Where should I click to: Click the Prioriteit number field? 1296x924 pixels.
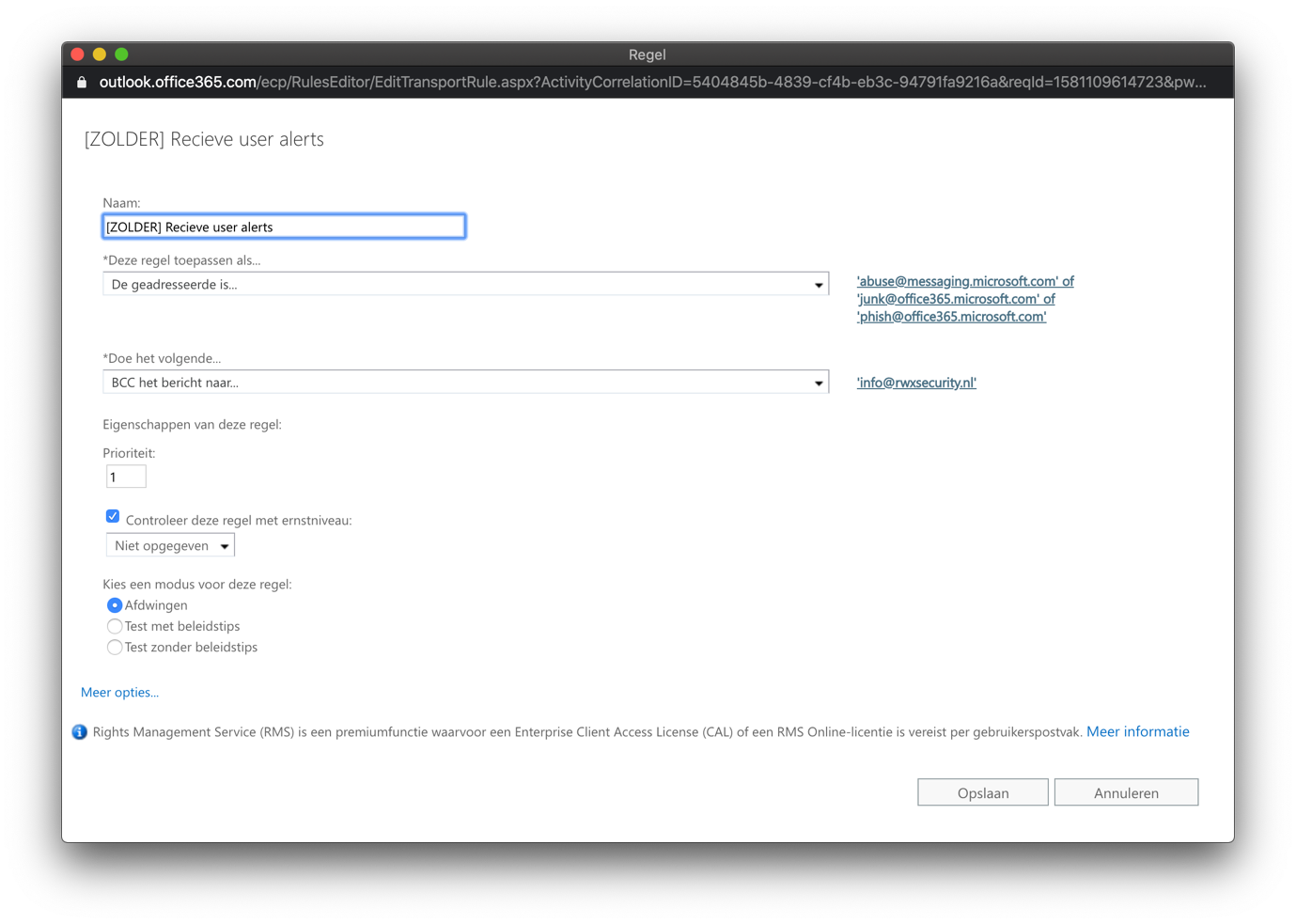(x=126, y=478)
